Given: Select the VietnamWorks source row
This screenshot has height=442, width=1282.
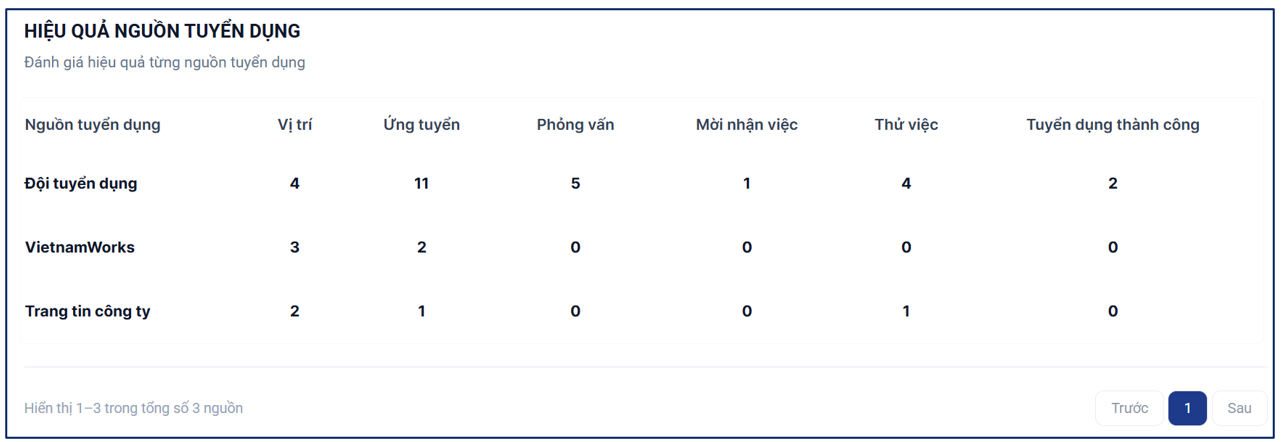Looking at the screenshot, I should [640, 248].
